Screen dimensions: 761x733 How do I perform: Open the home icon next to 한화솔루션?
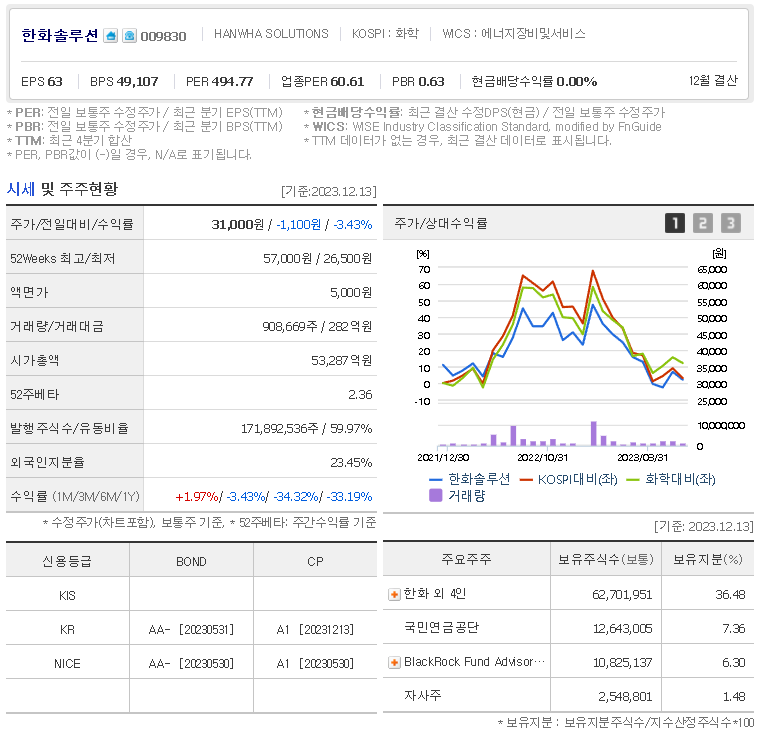111,36
